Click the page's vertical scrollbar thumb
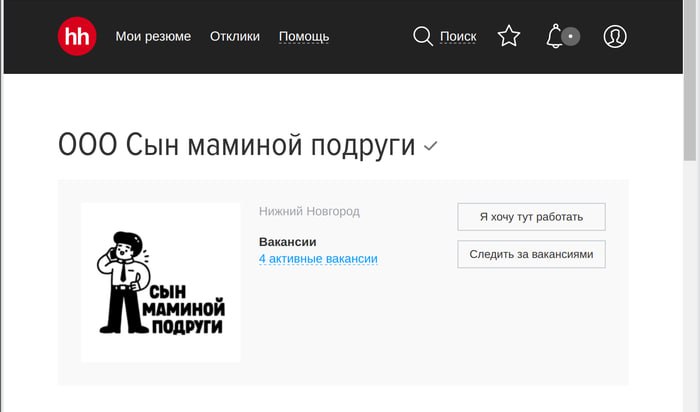The width and height of the screenshot is (700, 412). (x=690, y=80)
